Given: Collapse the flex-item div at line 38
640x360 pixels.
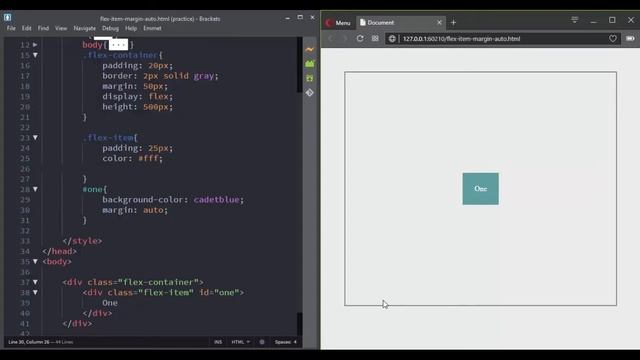Looking at the screenshot, I should click(x=35, y=293).
